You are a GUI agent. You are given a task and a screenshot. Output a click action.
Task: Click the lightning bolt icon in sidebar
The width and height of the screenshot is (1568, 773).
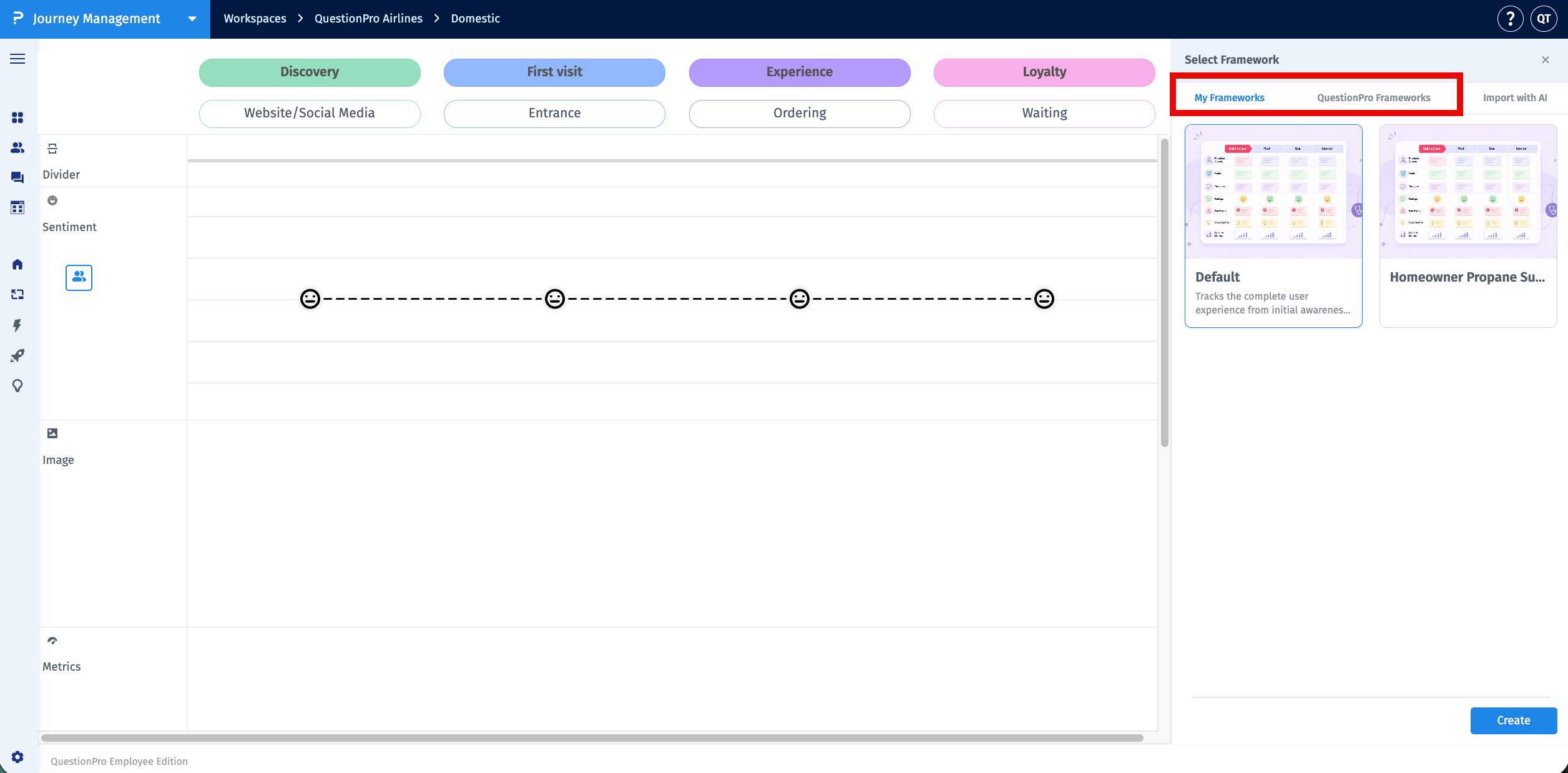(x=17, y=325)
